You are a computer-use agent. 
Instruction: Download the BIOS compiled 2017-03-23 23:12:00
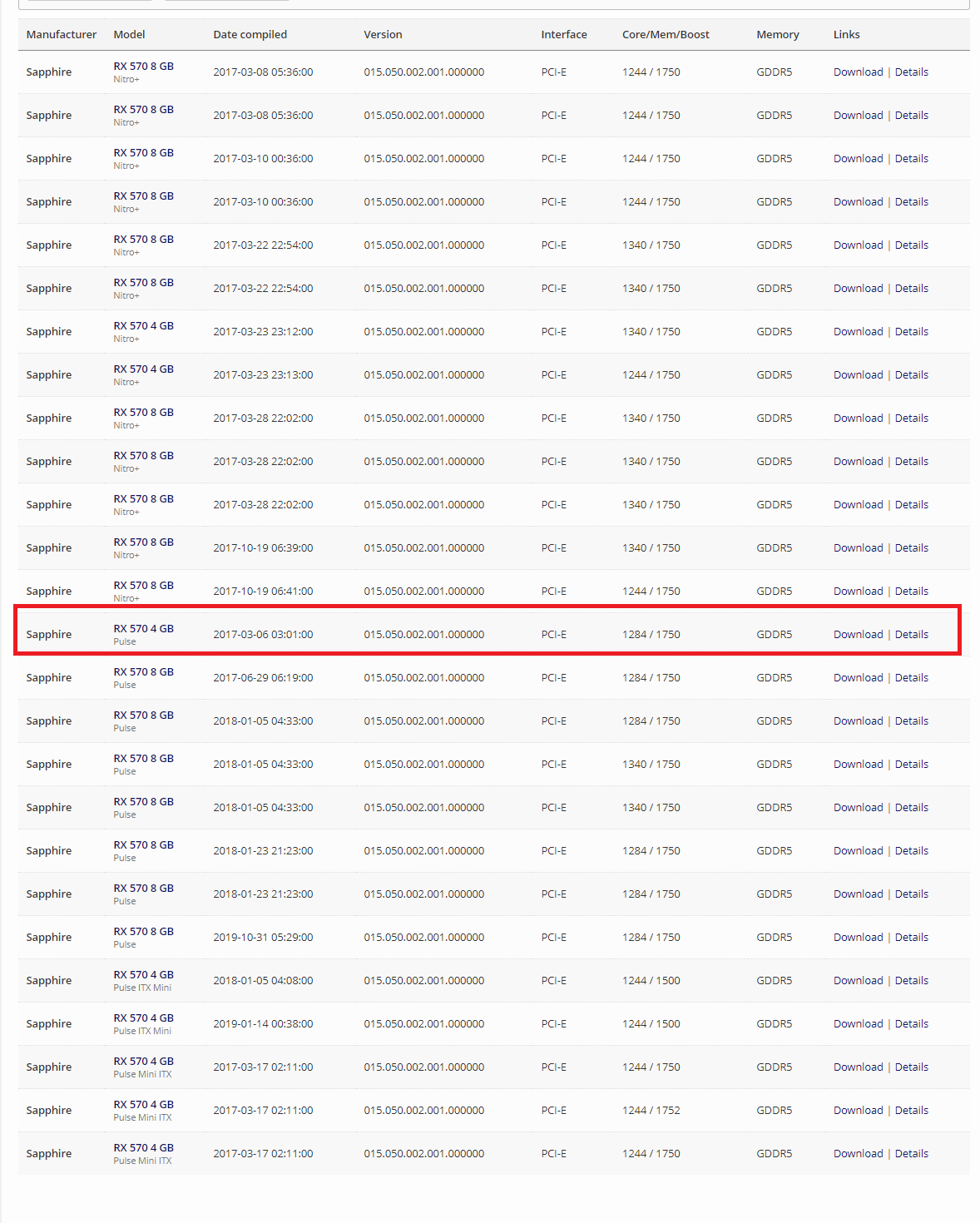(x=858, y=331)
